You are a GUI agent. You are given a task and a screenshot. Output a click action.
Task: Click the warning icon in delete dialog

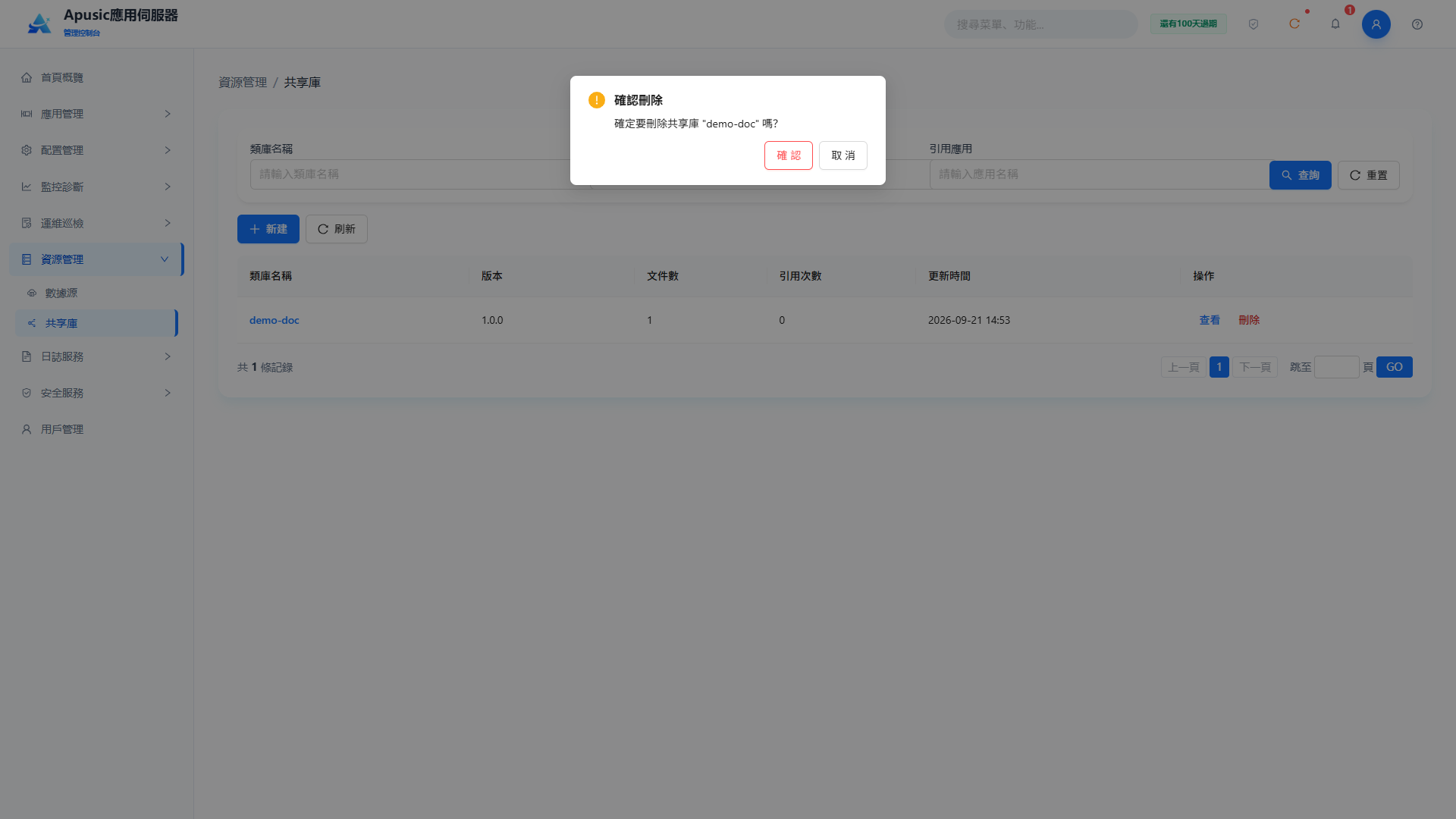tap(597, 100)
